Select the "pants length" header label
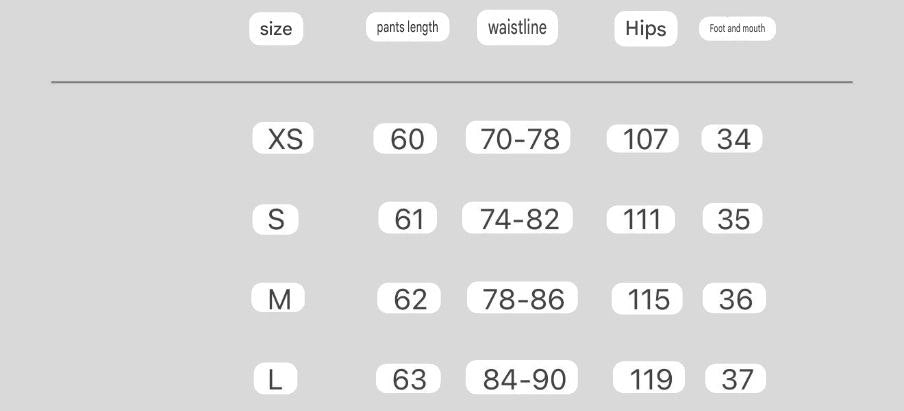Image resolution: width=904 pixels, height=411 pixels. [407, 28]
